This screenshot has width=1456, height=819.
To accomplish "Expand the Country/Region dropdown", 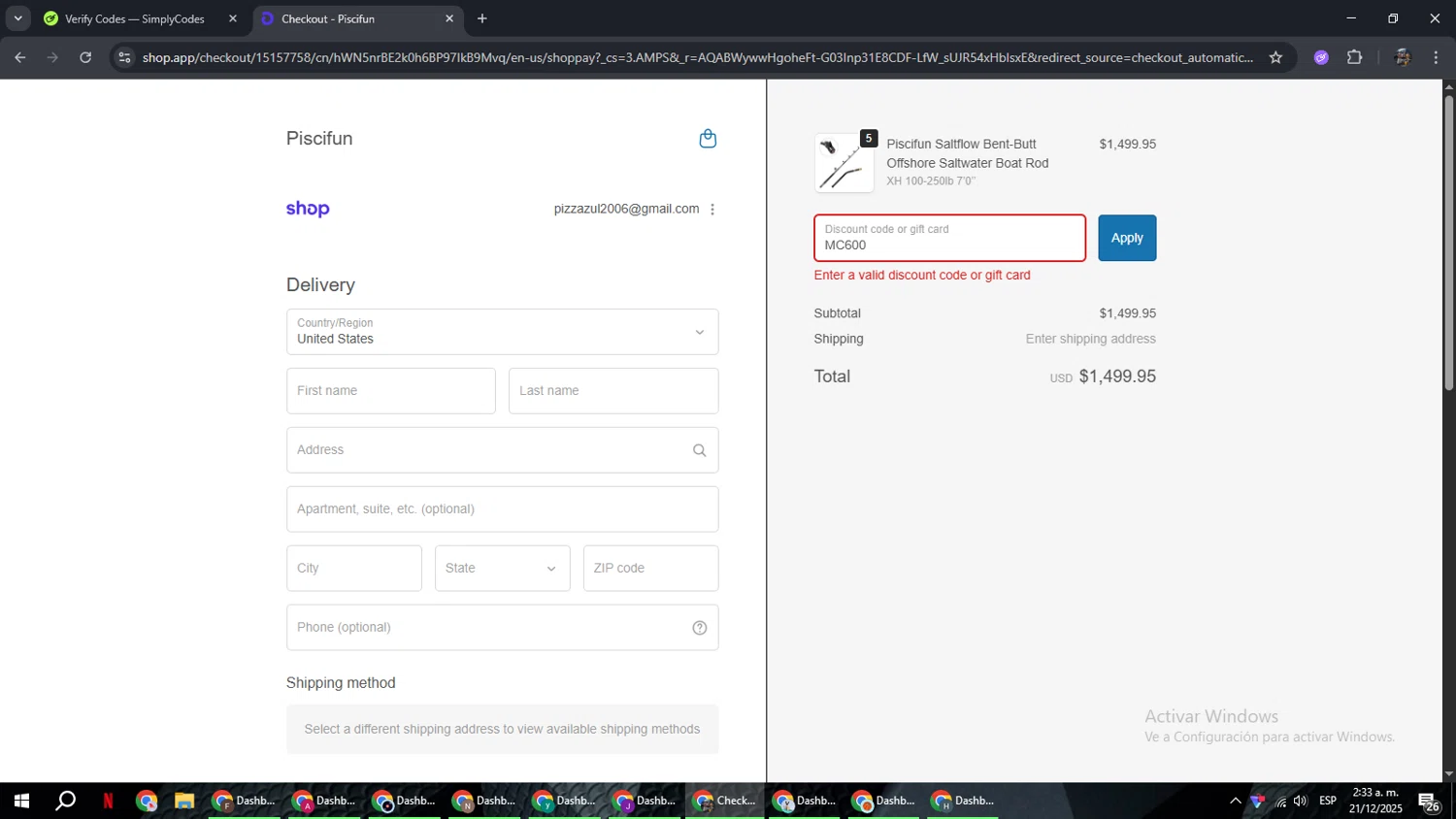I will tap(503, 332).
